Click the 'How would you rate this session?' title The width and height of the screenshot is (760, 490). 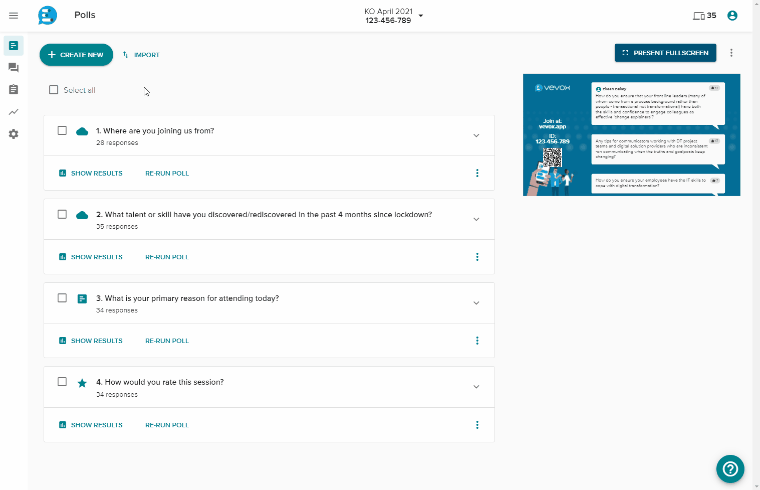160,382
